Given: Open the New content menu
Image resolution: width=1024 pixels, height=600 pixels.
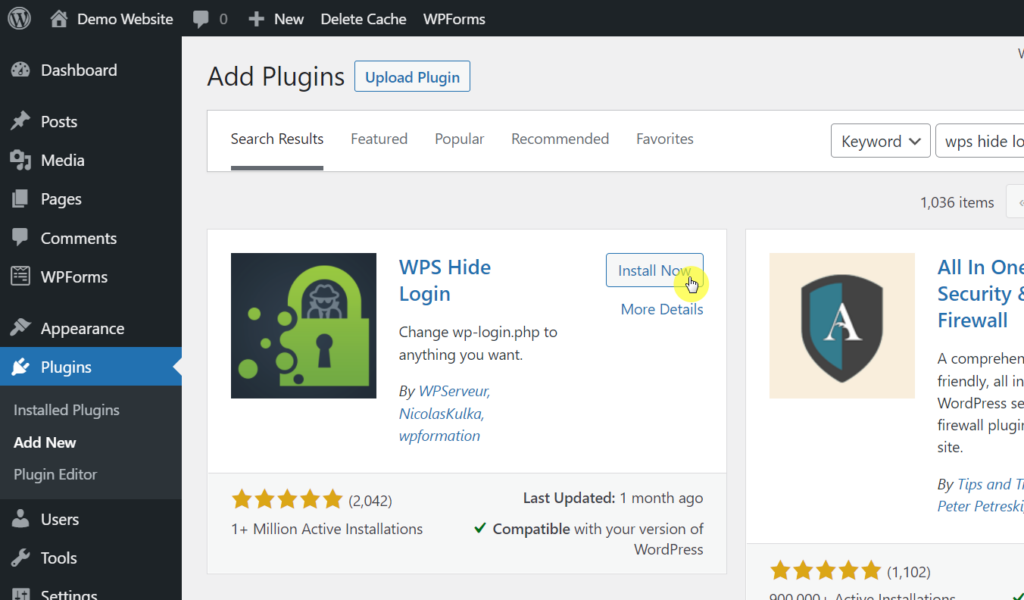Looking at the screenshot, I should 289,19.
